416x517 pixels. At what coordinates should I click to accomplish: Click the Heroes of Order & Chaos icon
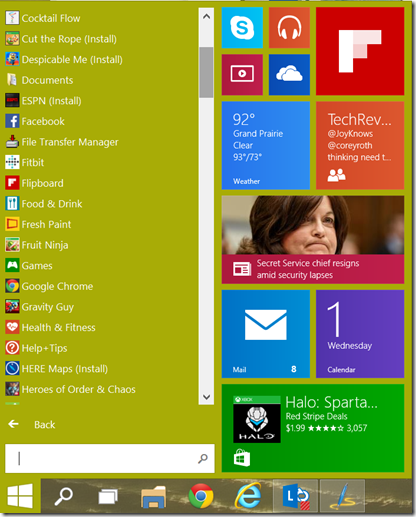12,389
